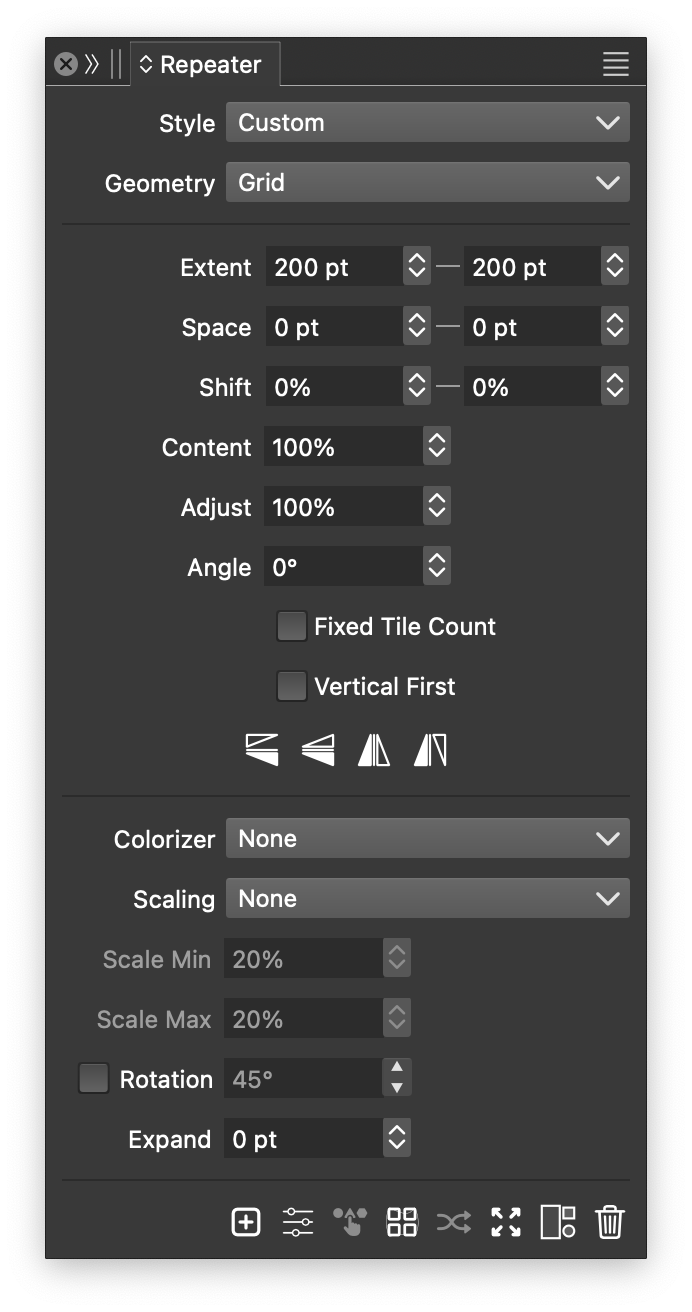692x1312 pixels.
Task: Open the Geometry dropdown showing Grid
Action: (427, 183)
